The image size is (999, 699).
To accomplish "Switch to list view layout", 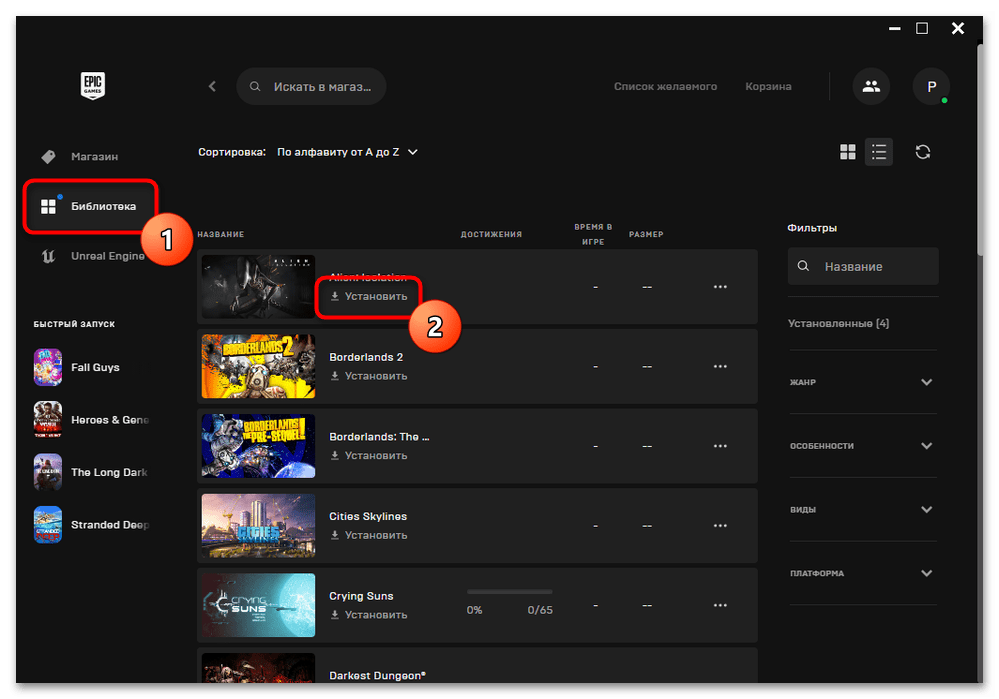I will pos(879,152).
